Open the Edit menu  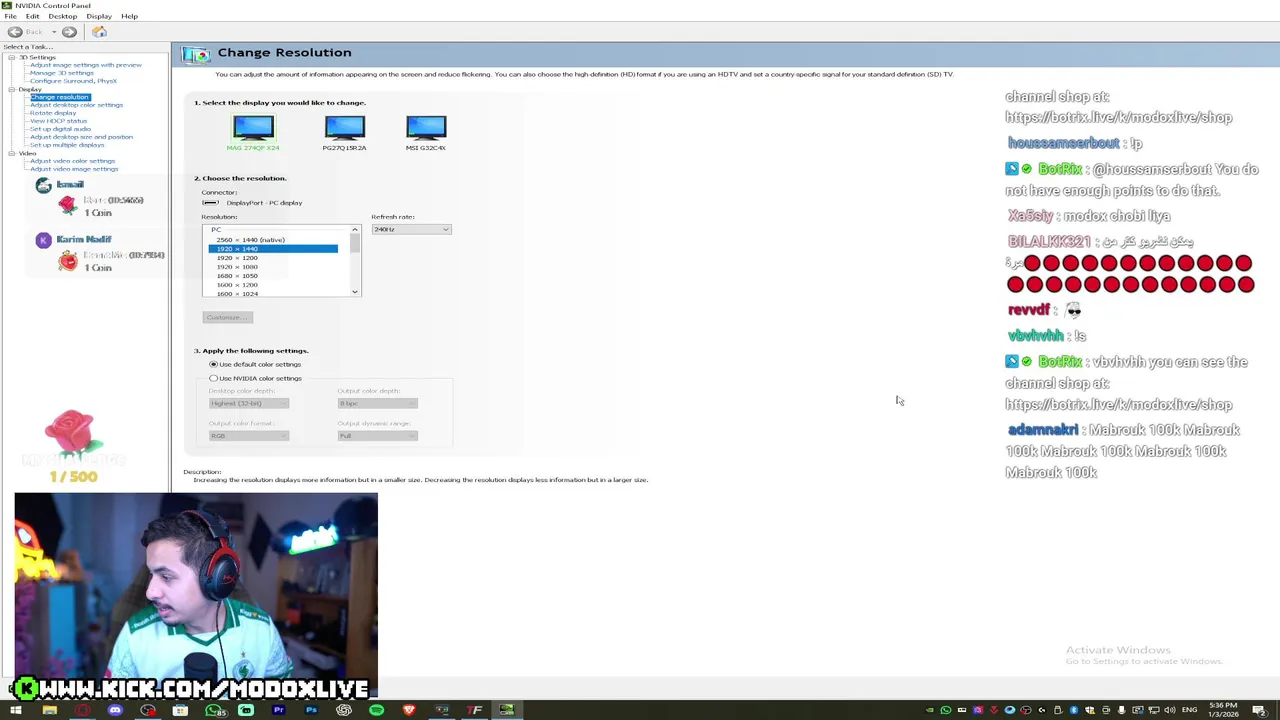click(32, 16)
